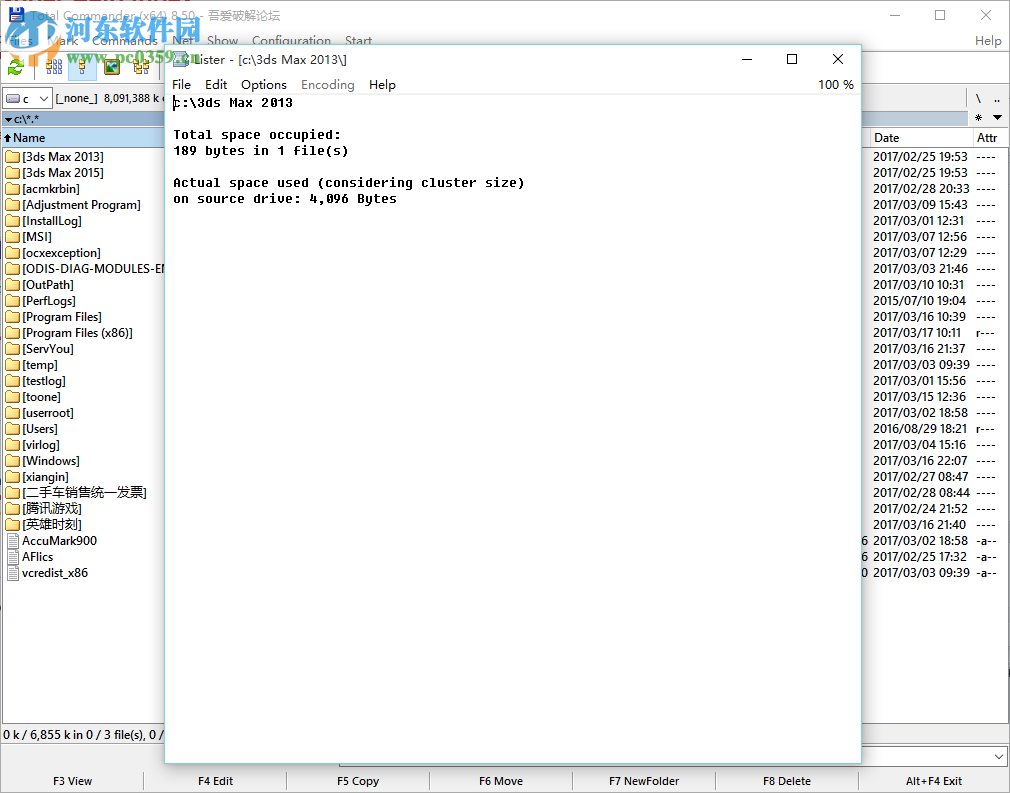The image size is (1010, 793).
Task: Click the 100 % zoom indicator in Lister
Action: click(x=835, y=84)
